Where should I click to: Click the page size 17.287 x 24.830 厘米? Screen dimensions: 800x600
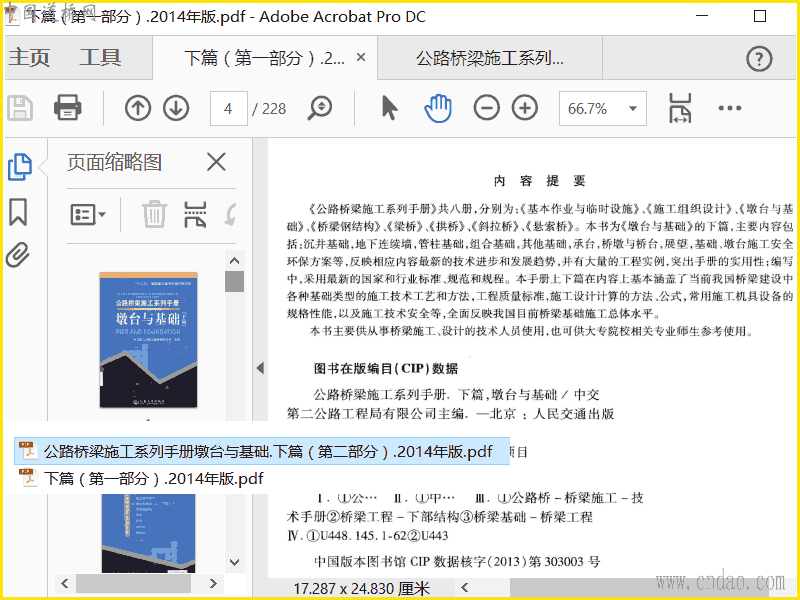[362, 588]
